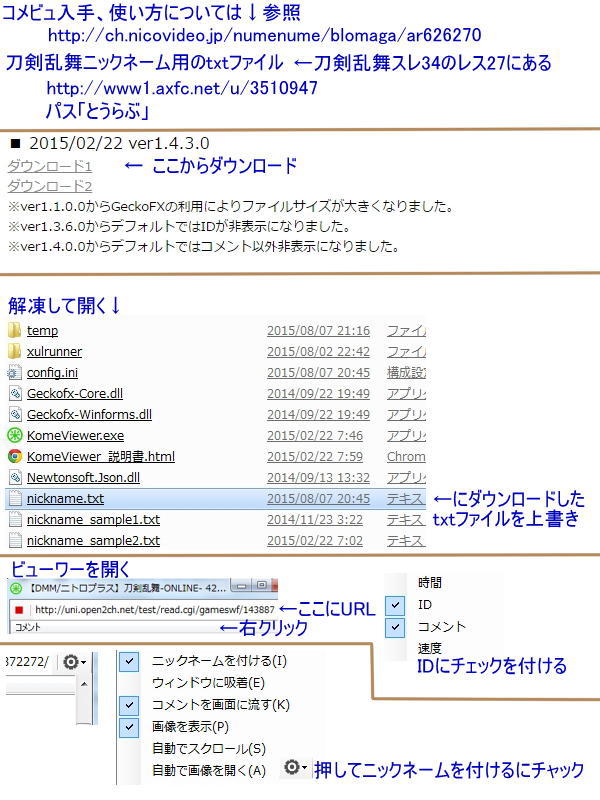
Task: Click the コメント column header in viewer
Action: (x=28, y=627)
